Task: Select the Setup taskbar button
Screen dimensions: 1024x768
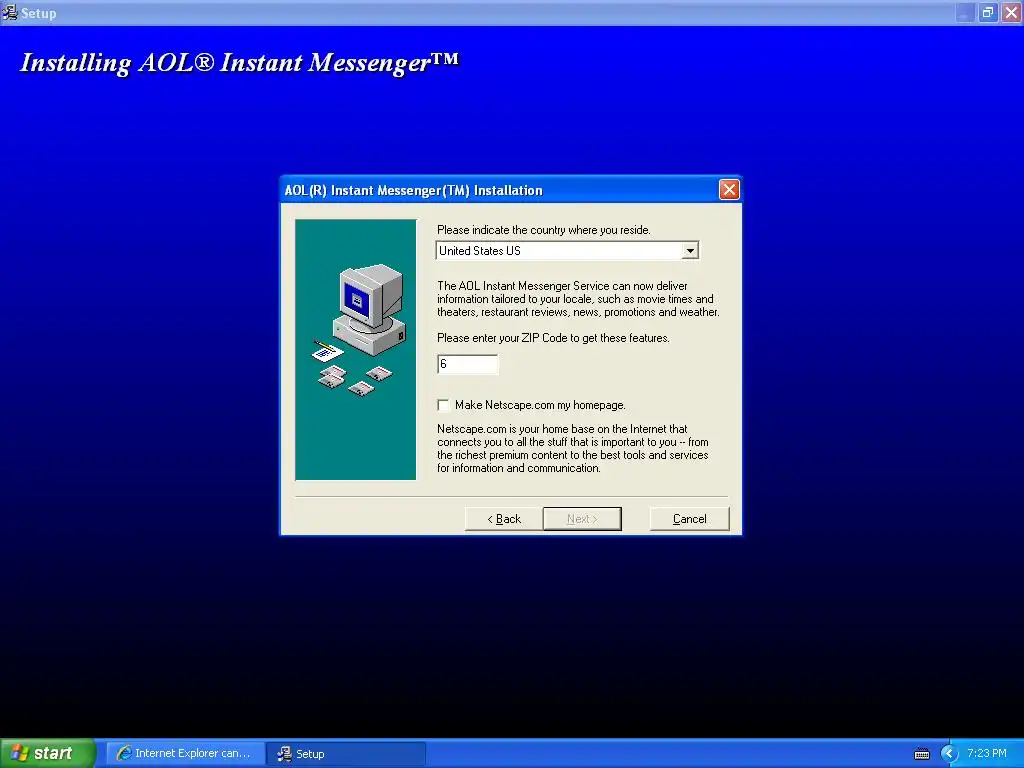Action: [x=346, y=753]
